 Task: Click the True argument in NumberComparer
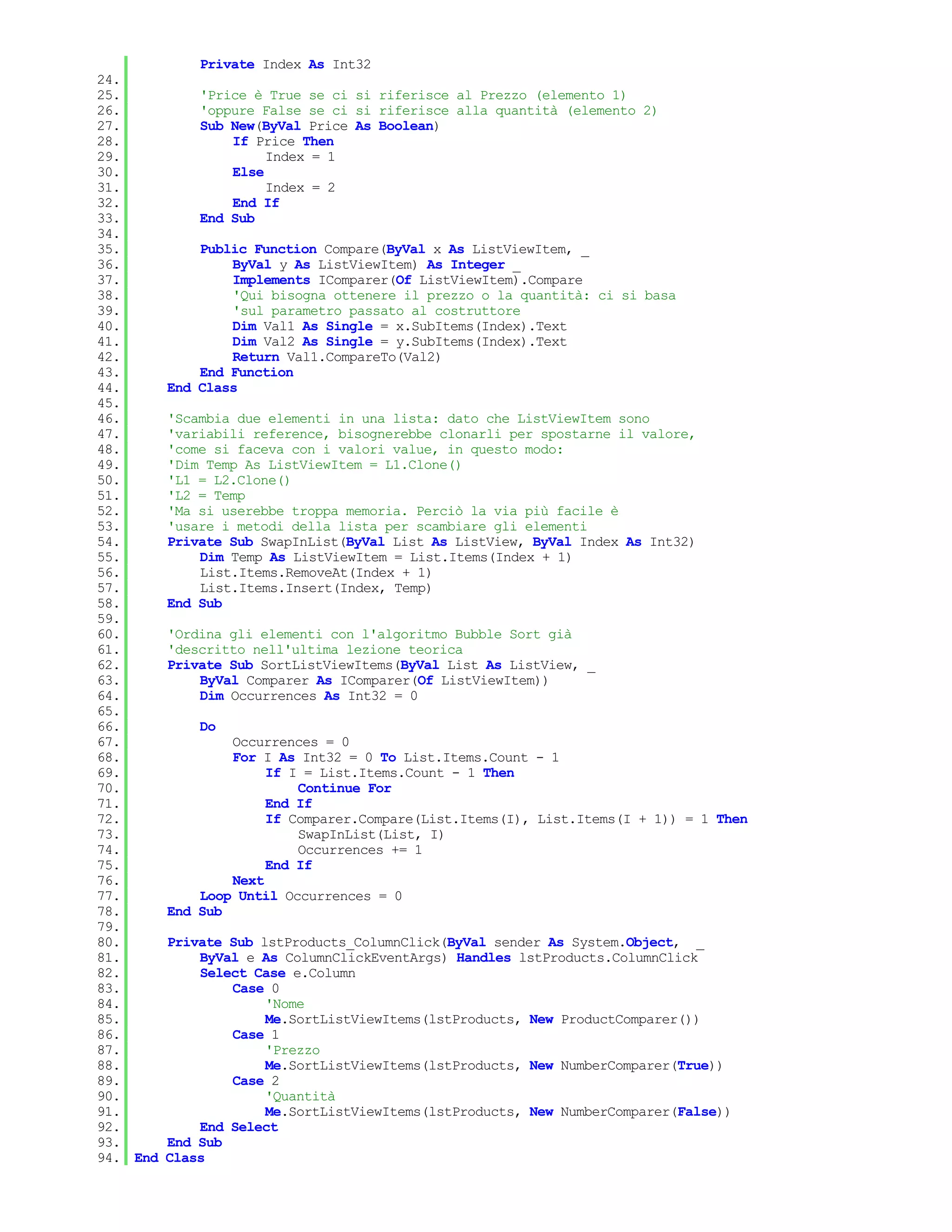pos(693,1066)
